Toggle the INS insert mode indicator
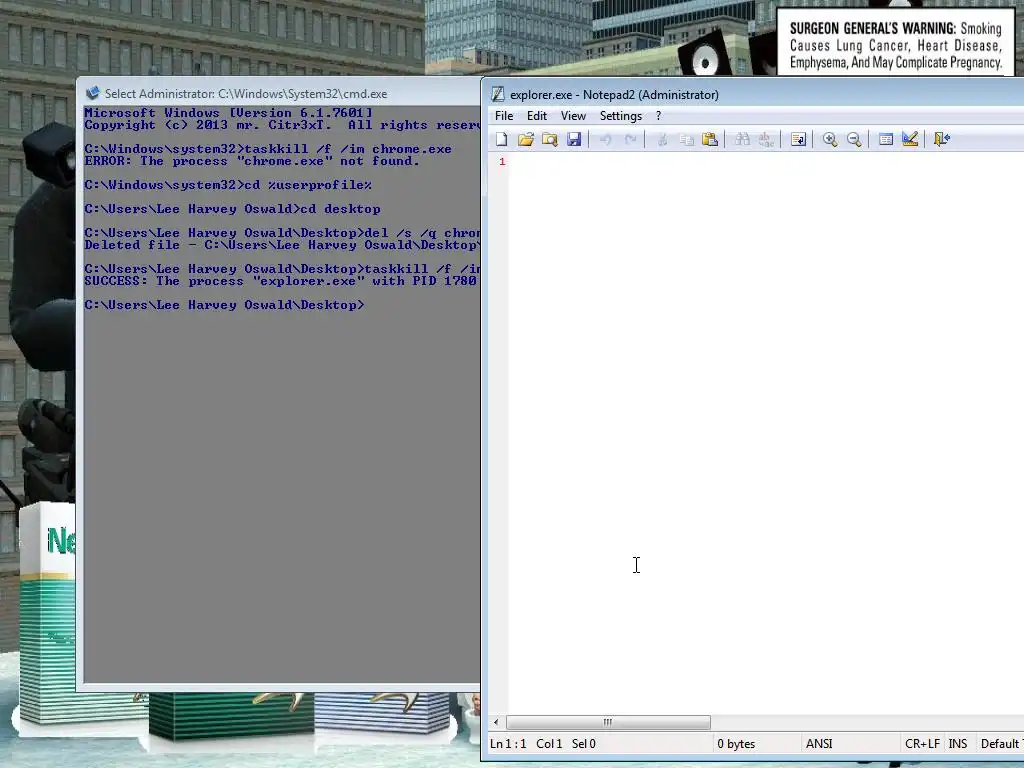1024x768 pixels. pos(957,744)
